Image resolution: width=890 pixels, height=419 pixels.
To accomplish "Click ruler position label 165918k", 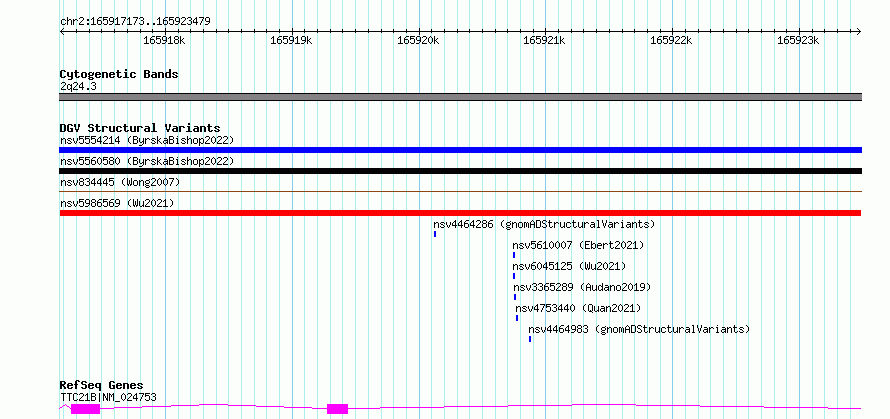I will (x=163, y=40).
